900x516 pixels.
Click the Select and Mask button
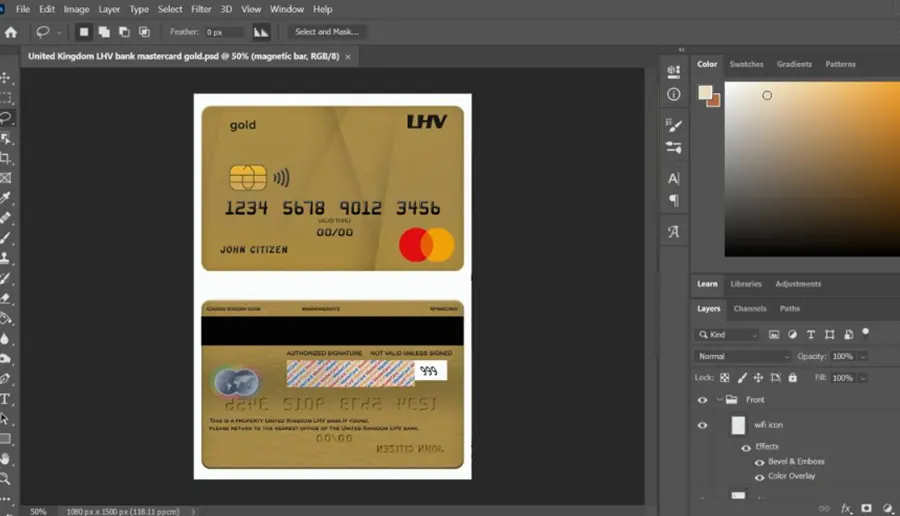click(327, 32)
